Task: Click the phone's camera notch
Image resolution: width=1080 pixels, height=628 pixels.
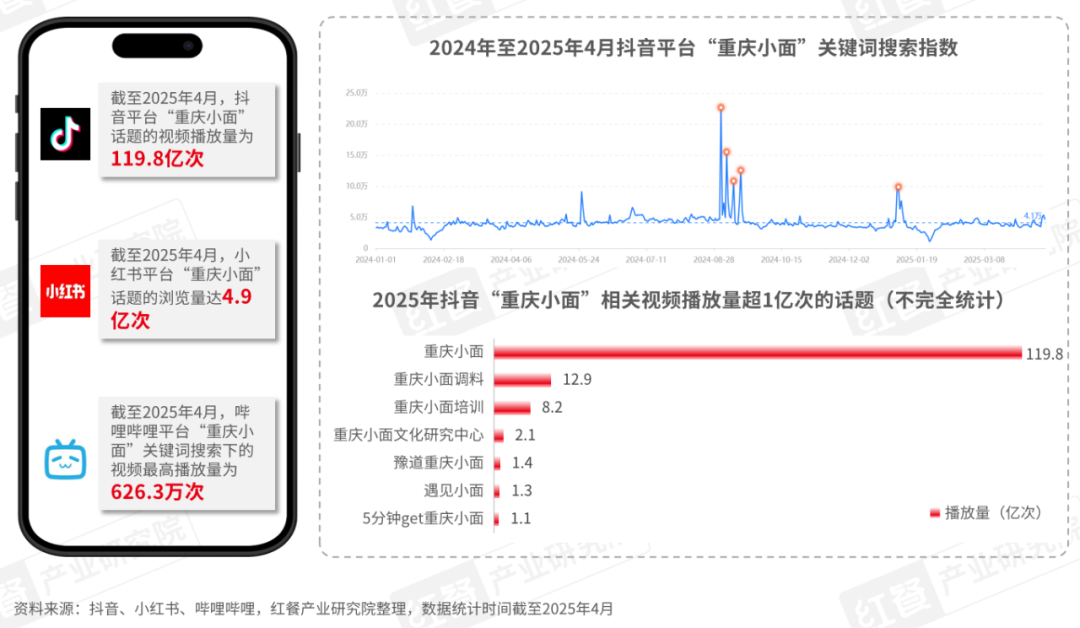Action: coord(157,46)
